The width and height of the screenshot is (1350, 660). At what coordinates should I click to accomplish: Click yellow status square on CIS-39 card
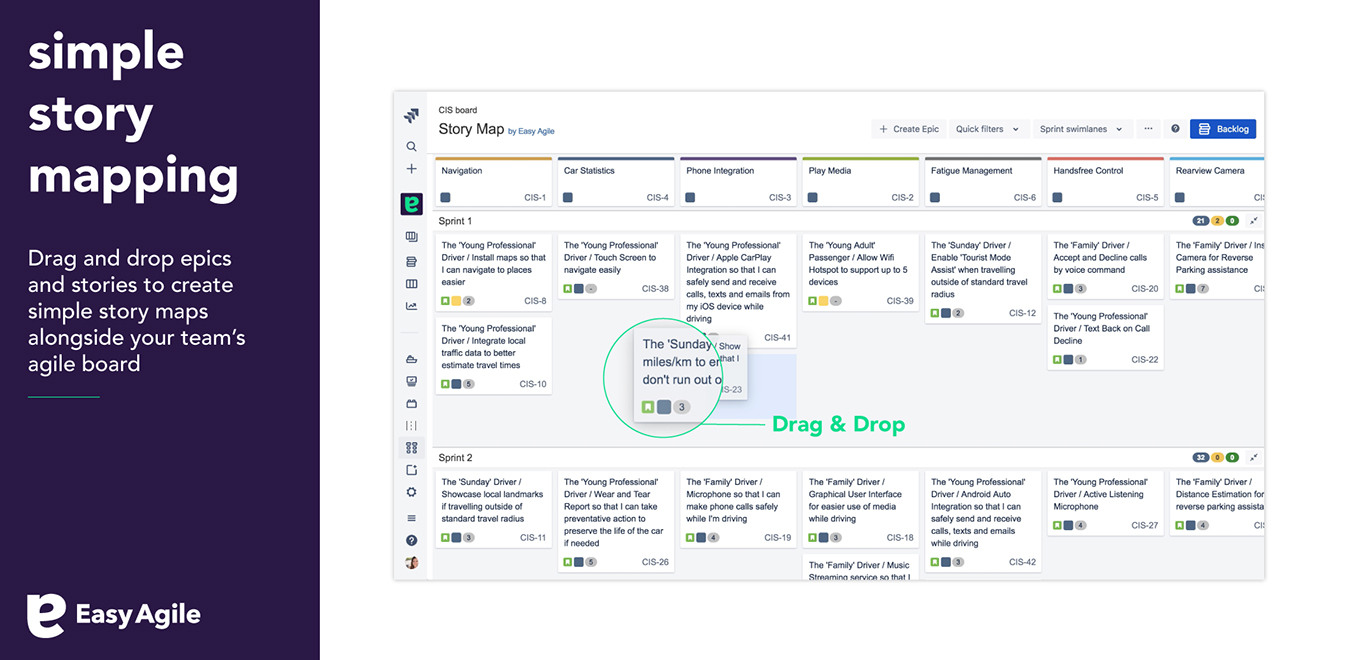click(824, 301)
